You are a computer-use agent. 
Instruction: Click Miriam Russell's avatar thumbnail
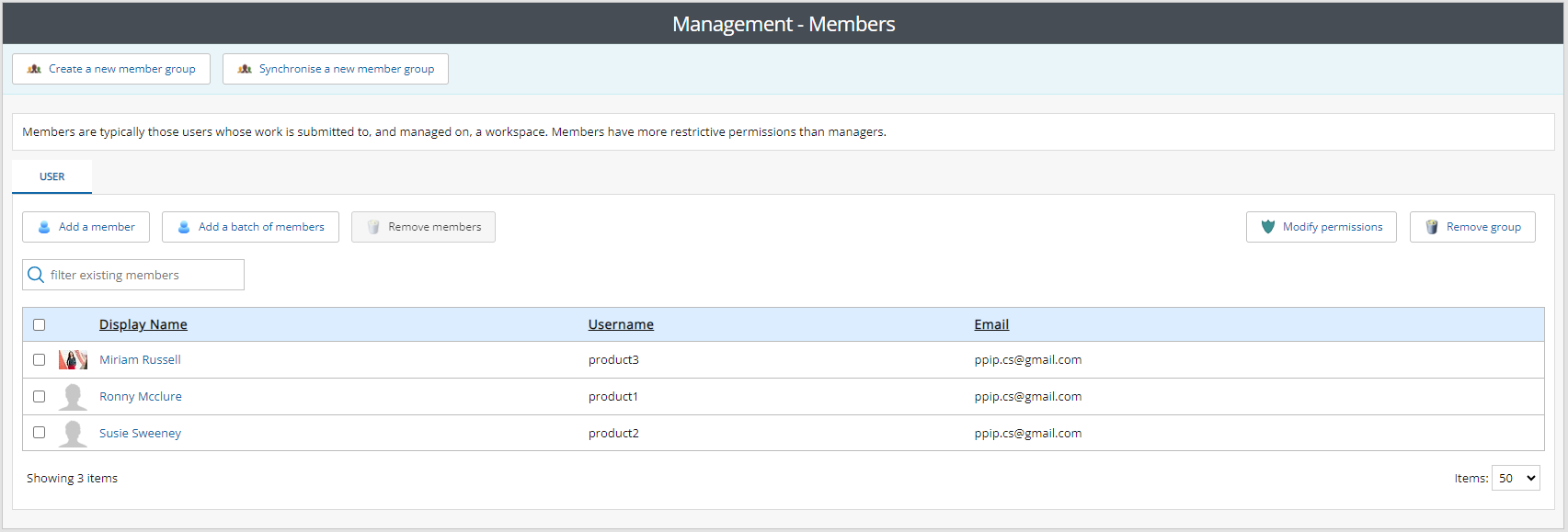pos(73,360)
